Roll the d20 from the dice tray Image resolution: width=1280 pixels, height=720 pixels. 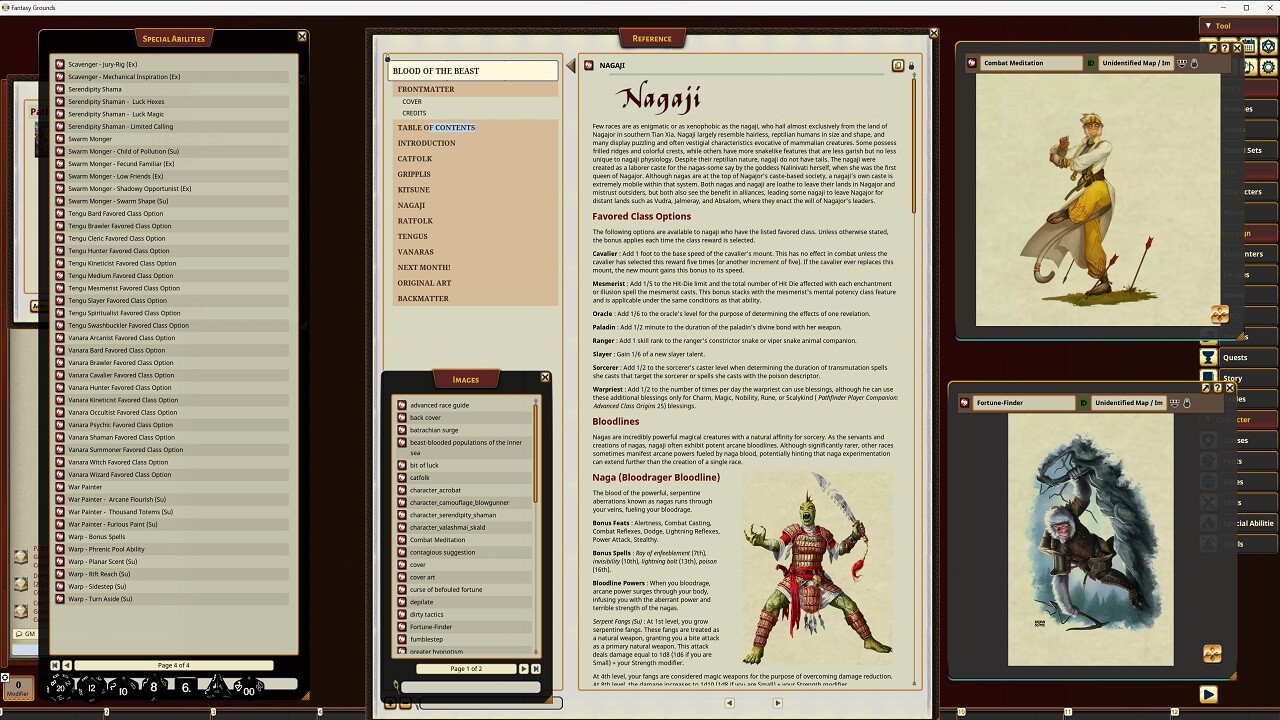pos(60,687)
